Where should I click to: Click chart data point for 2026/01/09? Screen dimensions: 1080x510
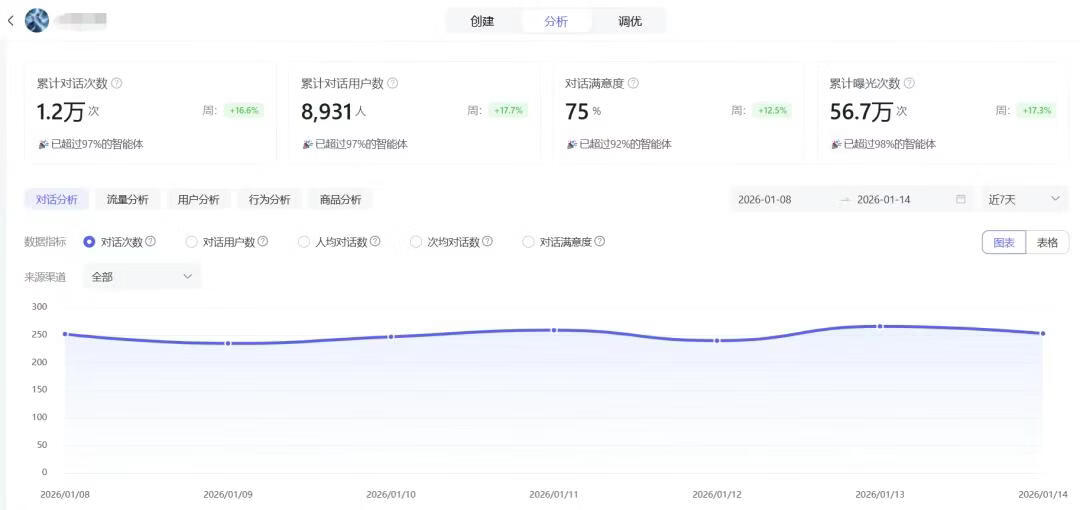coord(228,343)
